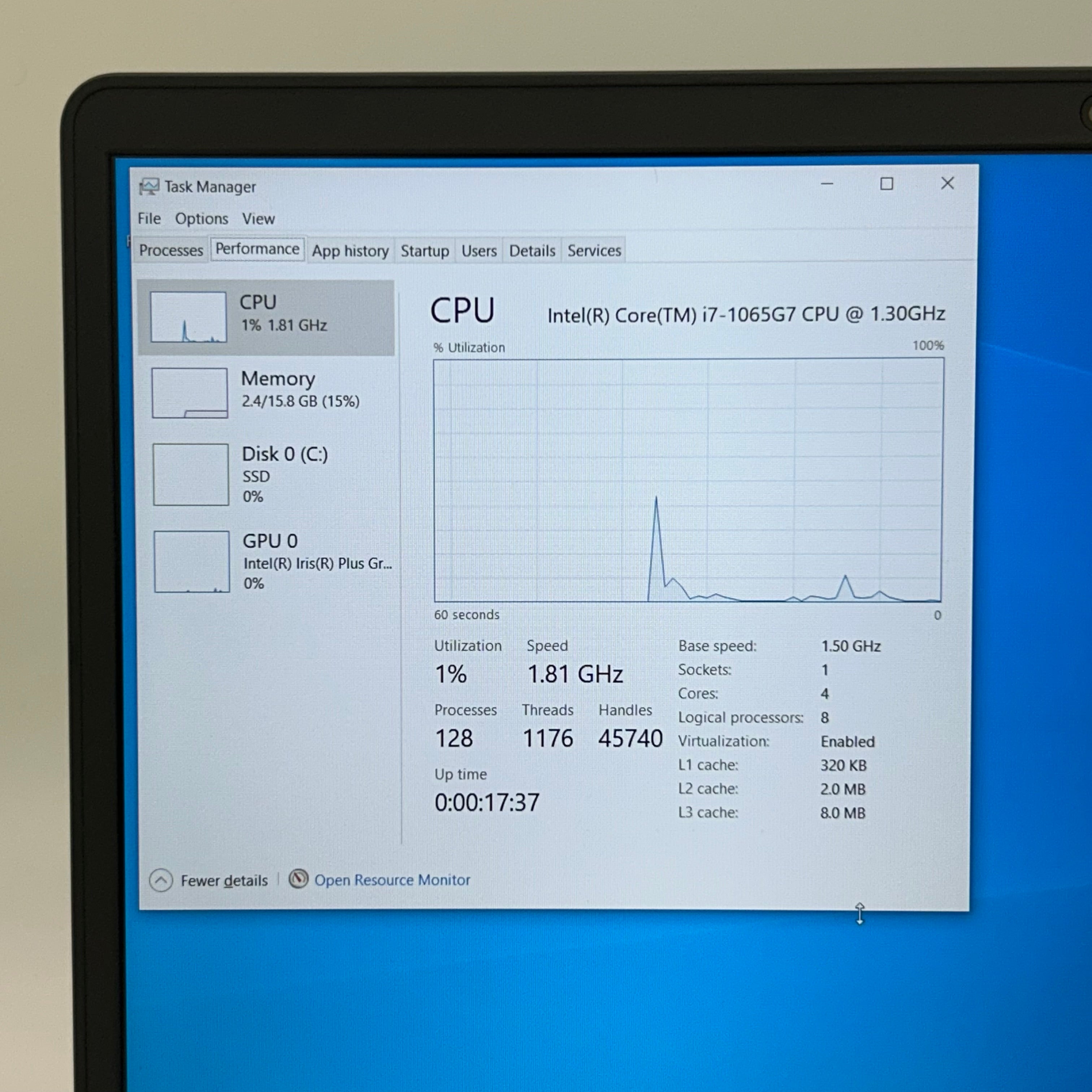Minimize the Task Manager window
The width and height of the screenshot is (1092, 1092).
[x=827, y=184]
